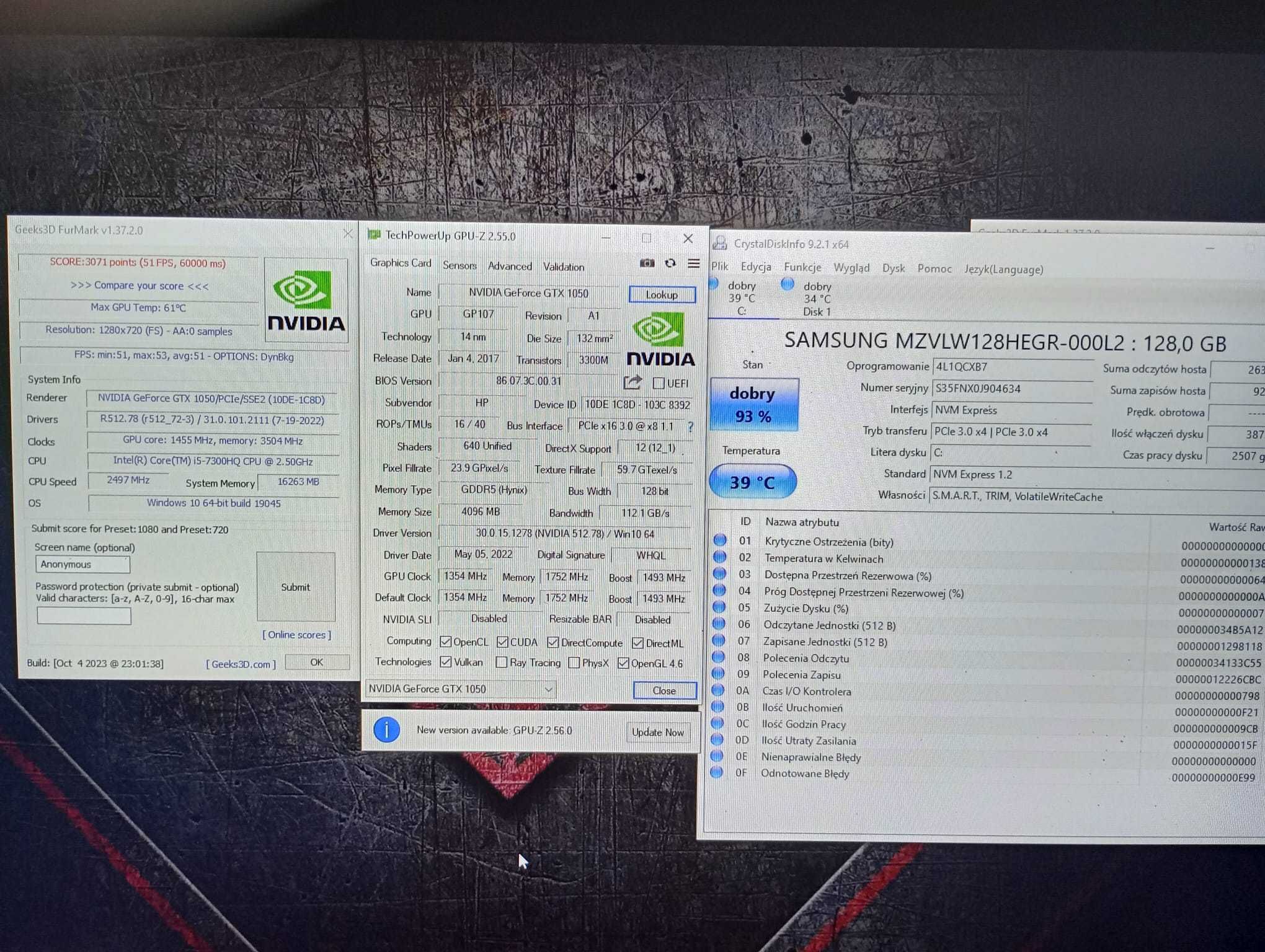Click the dobry 93 % health status box
This screenshot has width=1265, height=952.
pyautogui.click(x=753, y=404)
